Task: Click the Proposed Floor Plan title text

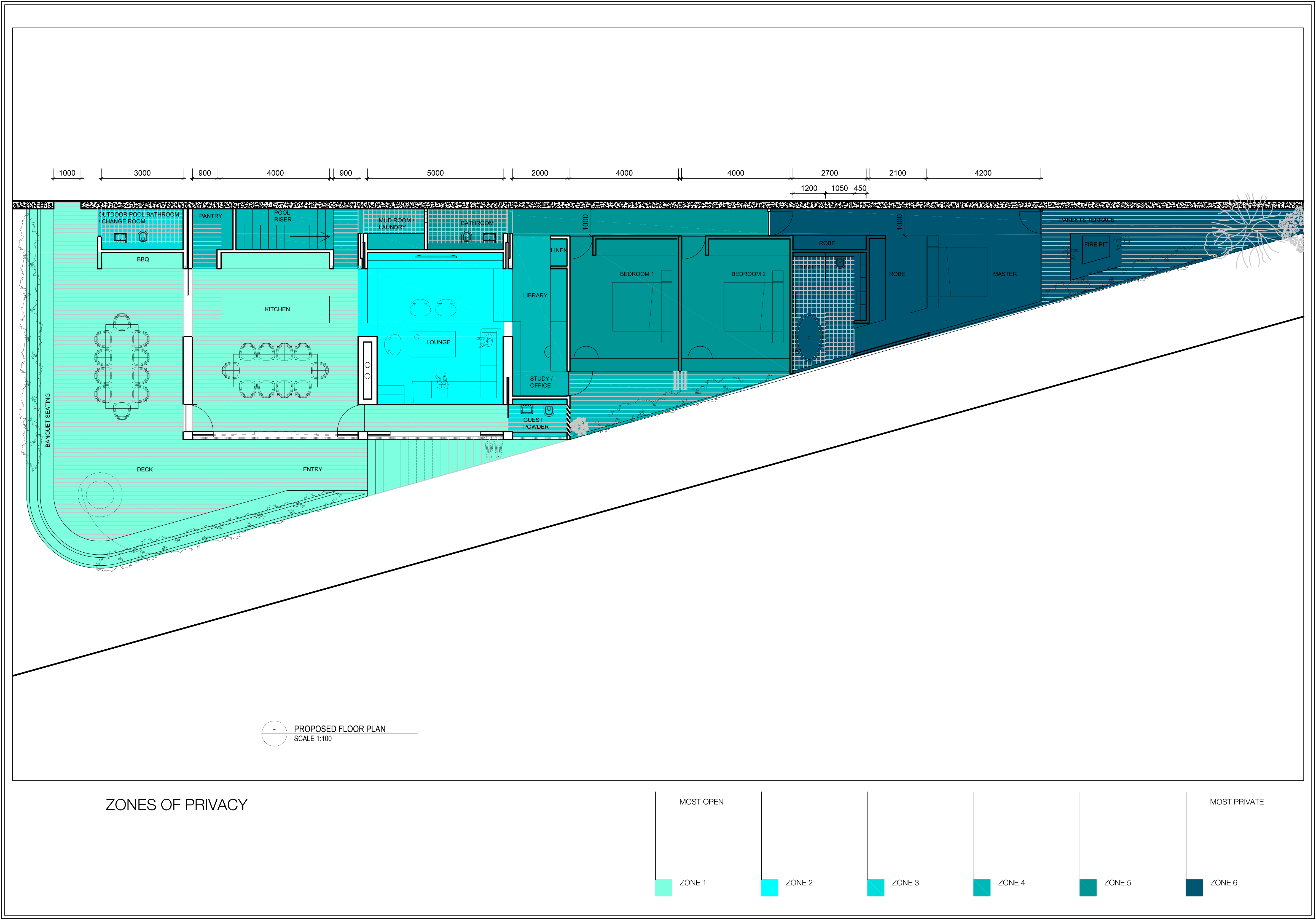Action: [x=339, y=729]
